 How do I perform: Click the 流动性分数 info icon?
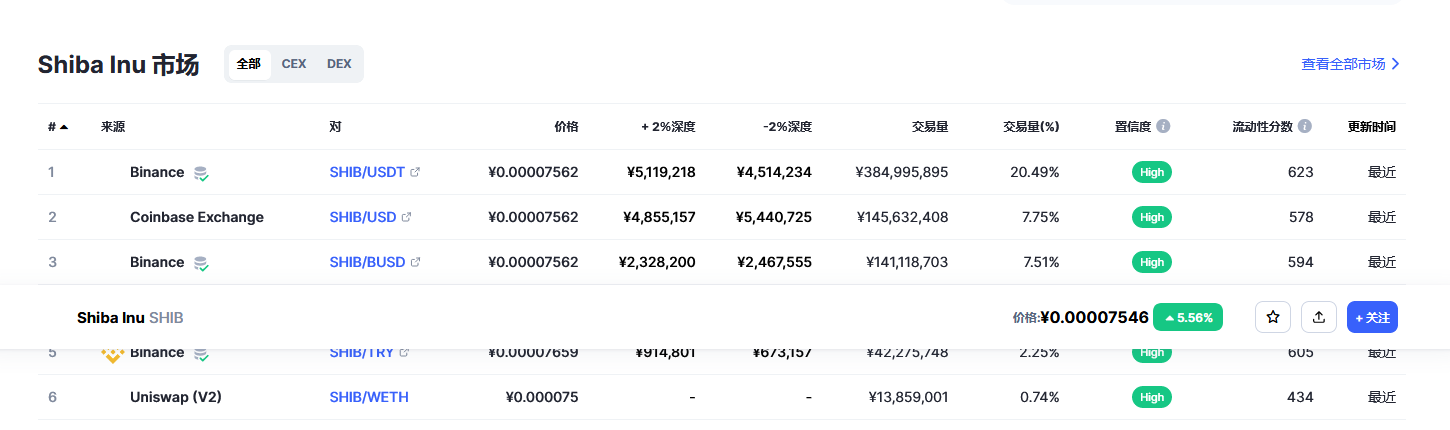point(1305,127)
